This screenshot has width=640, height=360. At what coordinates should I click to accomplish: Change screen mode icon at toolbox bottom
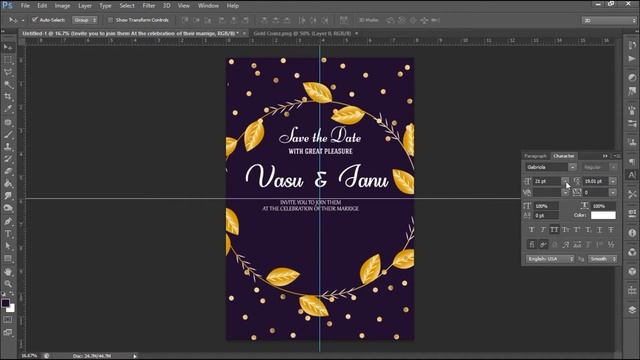[8, 332]
